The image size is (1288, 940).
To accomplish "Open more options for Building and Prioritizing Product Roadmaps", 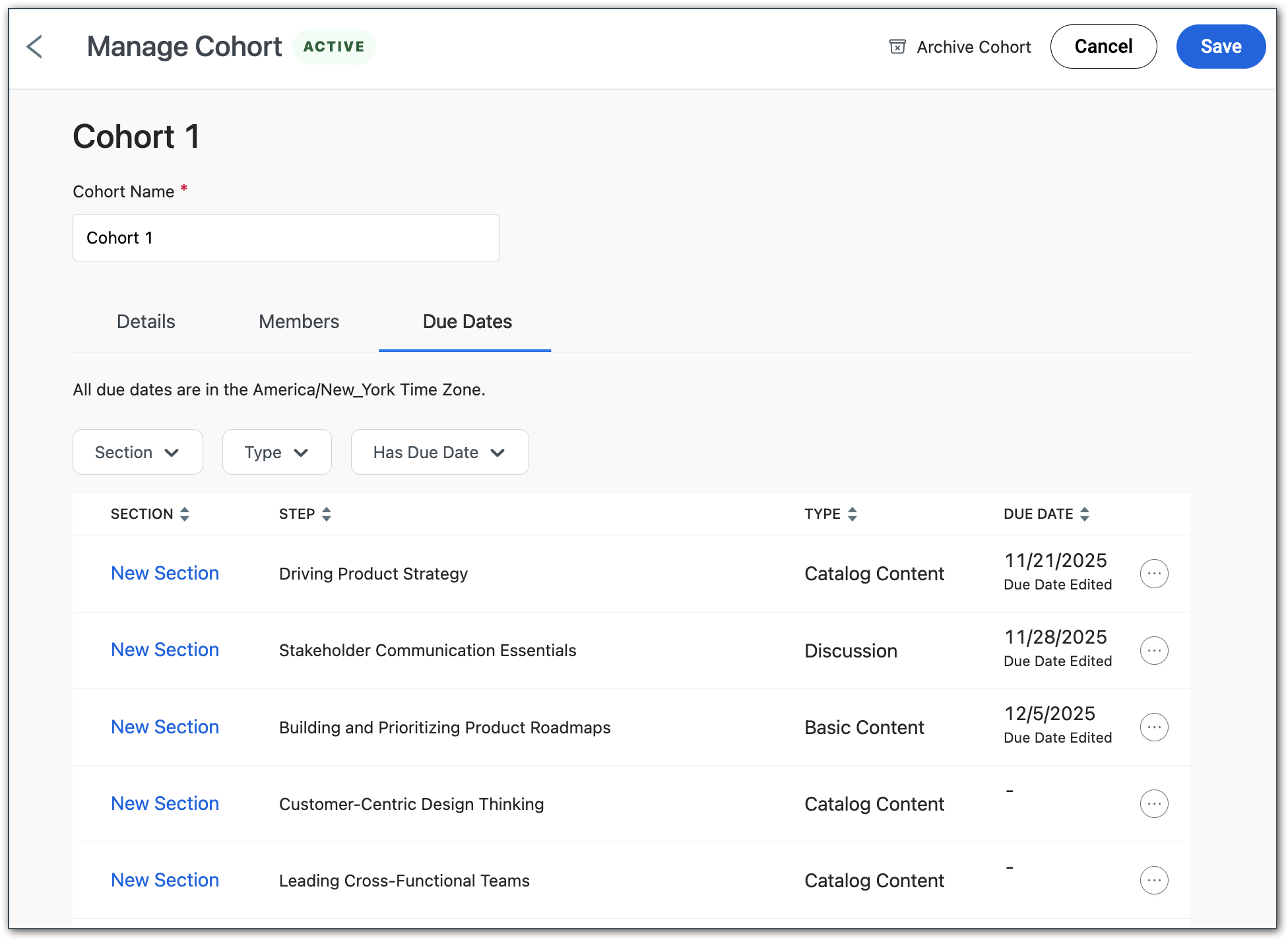I will 1153,727.
